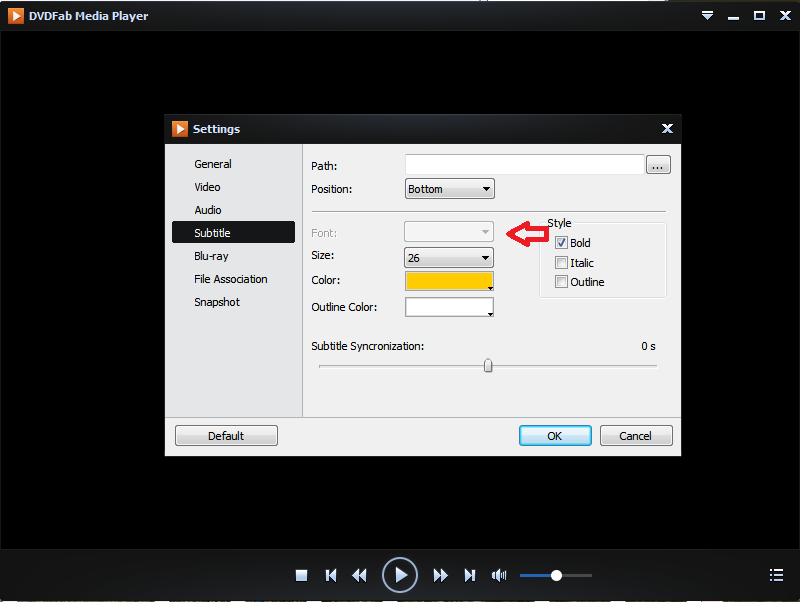Select the Blu-ray settings category
The image size is (800, 602).
tap(211, 256)
